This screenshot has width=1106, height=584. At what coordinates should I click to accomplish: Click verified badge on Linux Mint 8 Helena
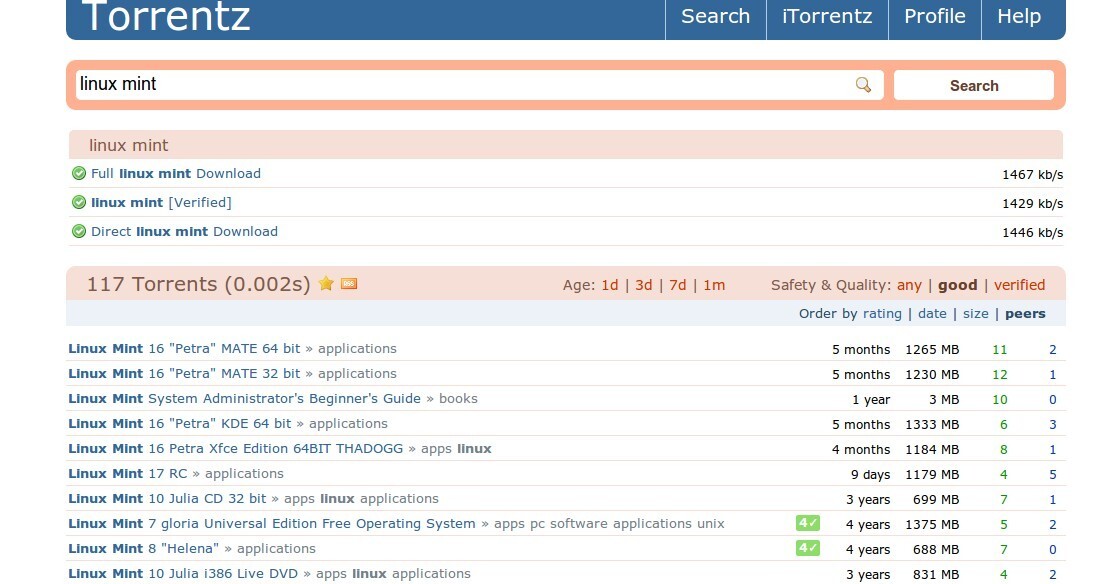[x=807, y=548]
